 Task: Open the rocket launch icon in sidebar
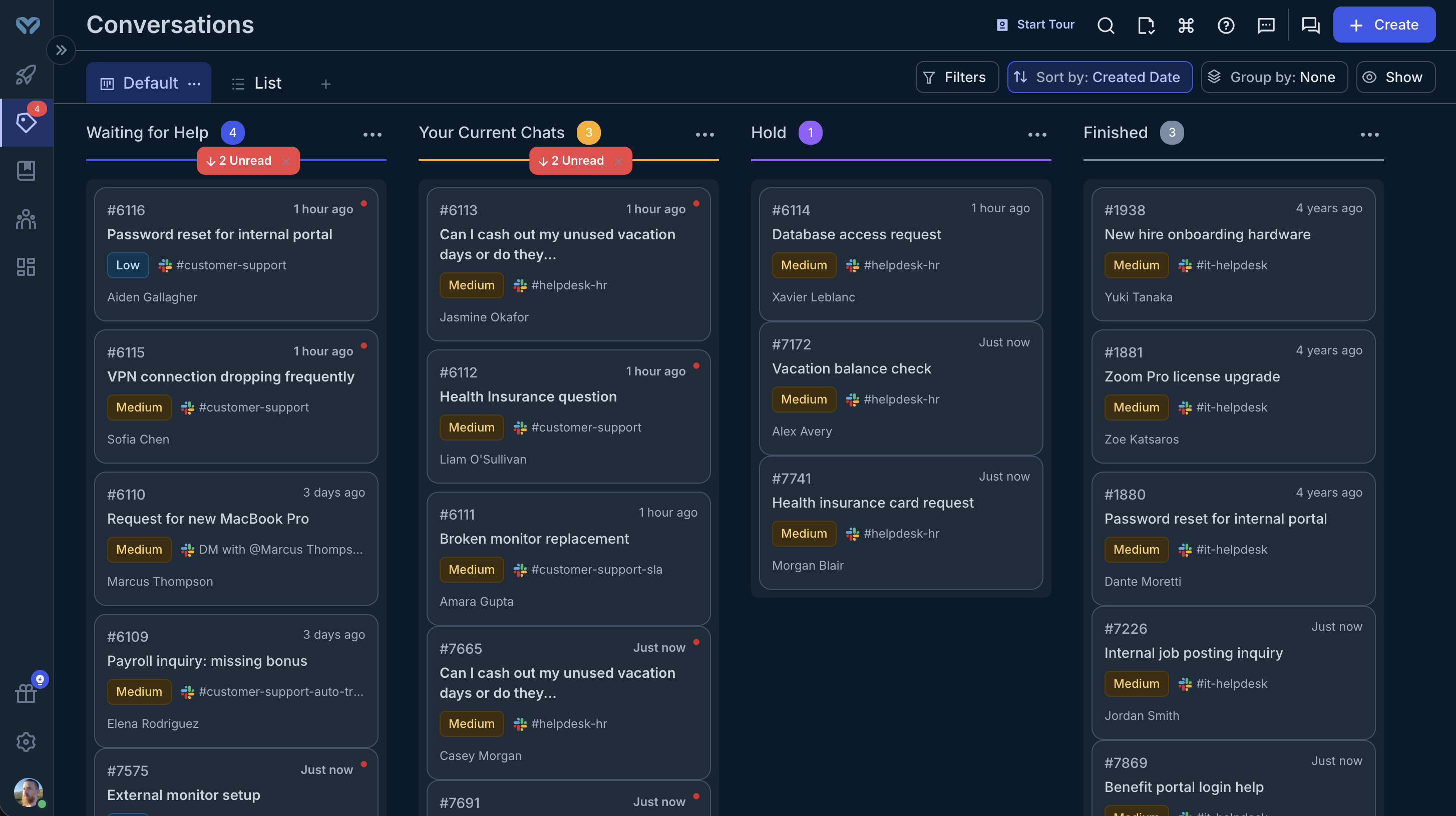coord(26,74)
